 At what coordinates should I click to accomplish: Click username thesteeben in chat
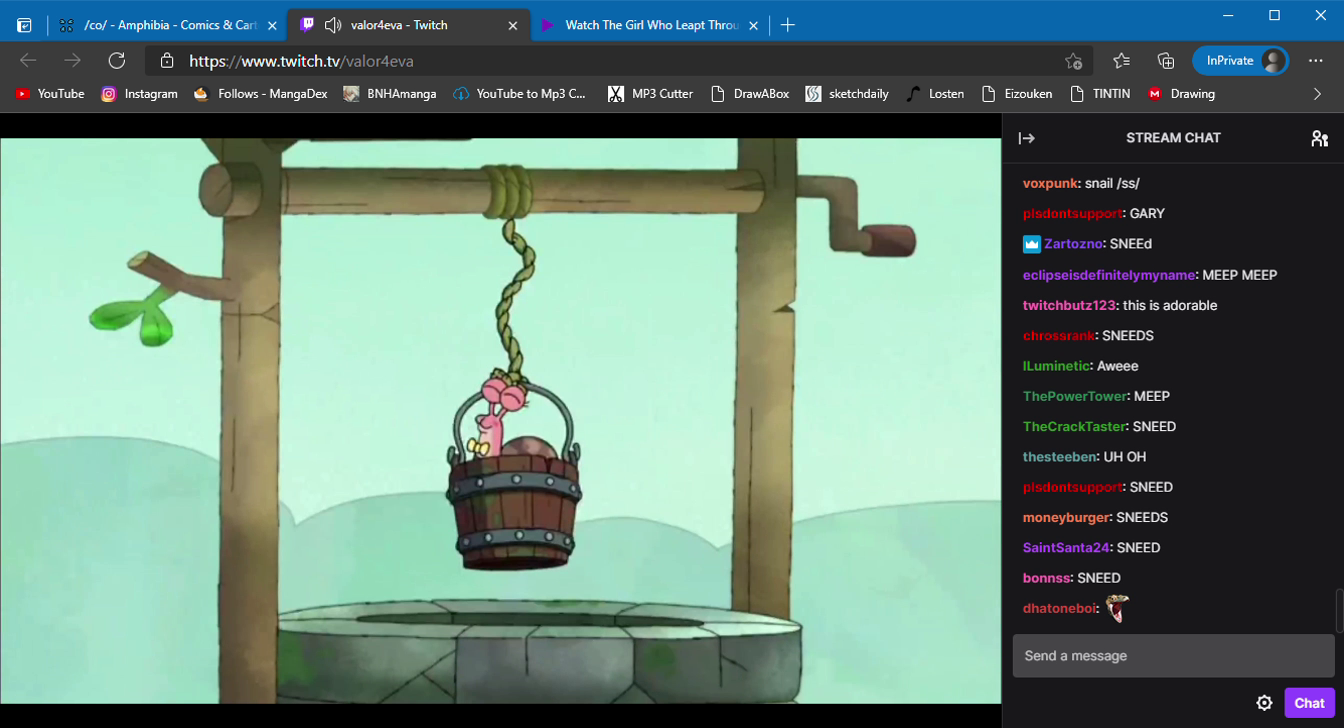(x=1059, y=457)
